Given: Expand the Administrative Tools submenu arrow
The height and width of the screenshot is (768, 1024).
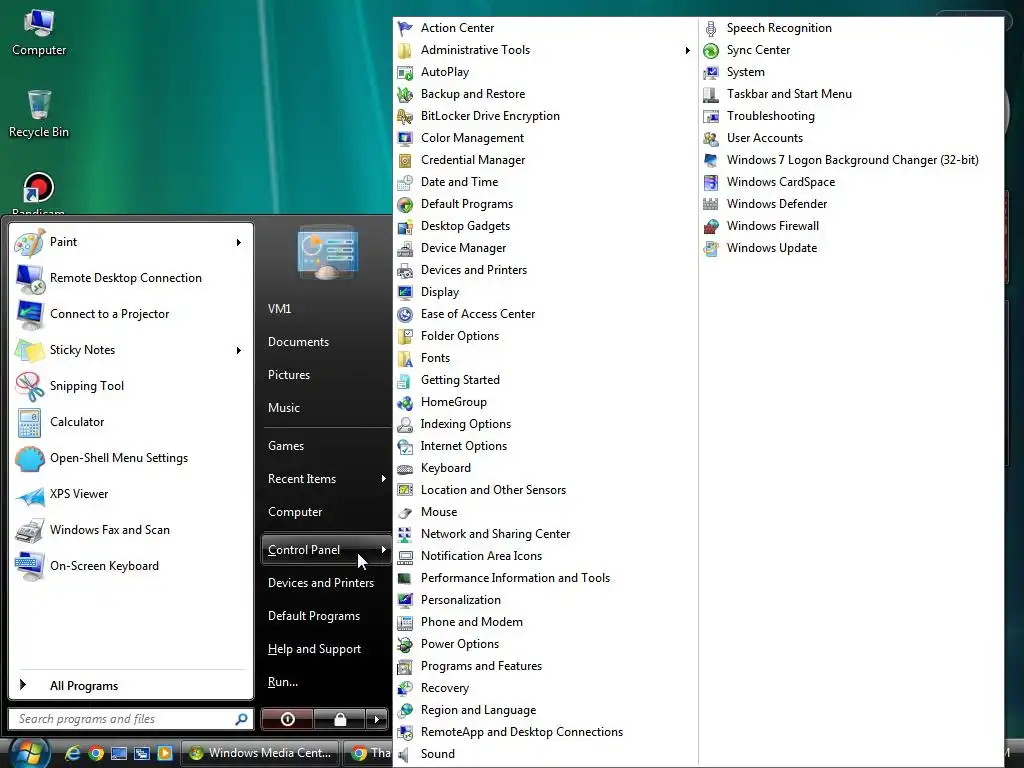Looking at the screenshot, I should [x=687, y=50].
